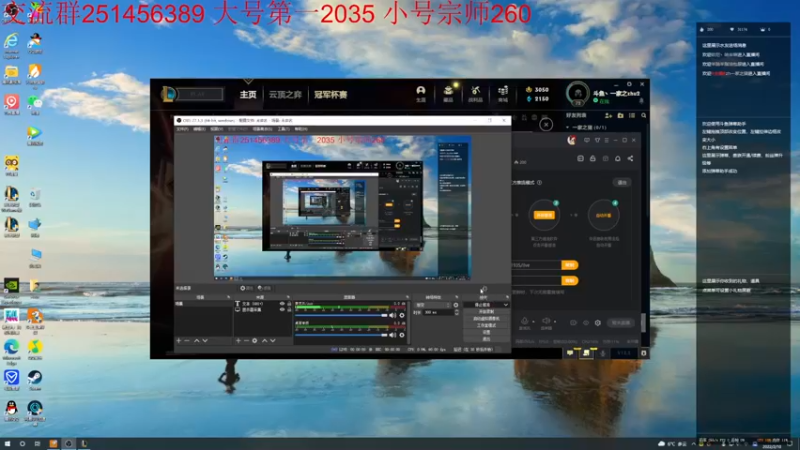This screenshot has width=800, height=450.
Task: Mute first audio mixer channel speaker icon
Action: point(393,315)
